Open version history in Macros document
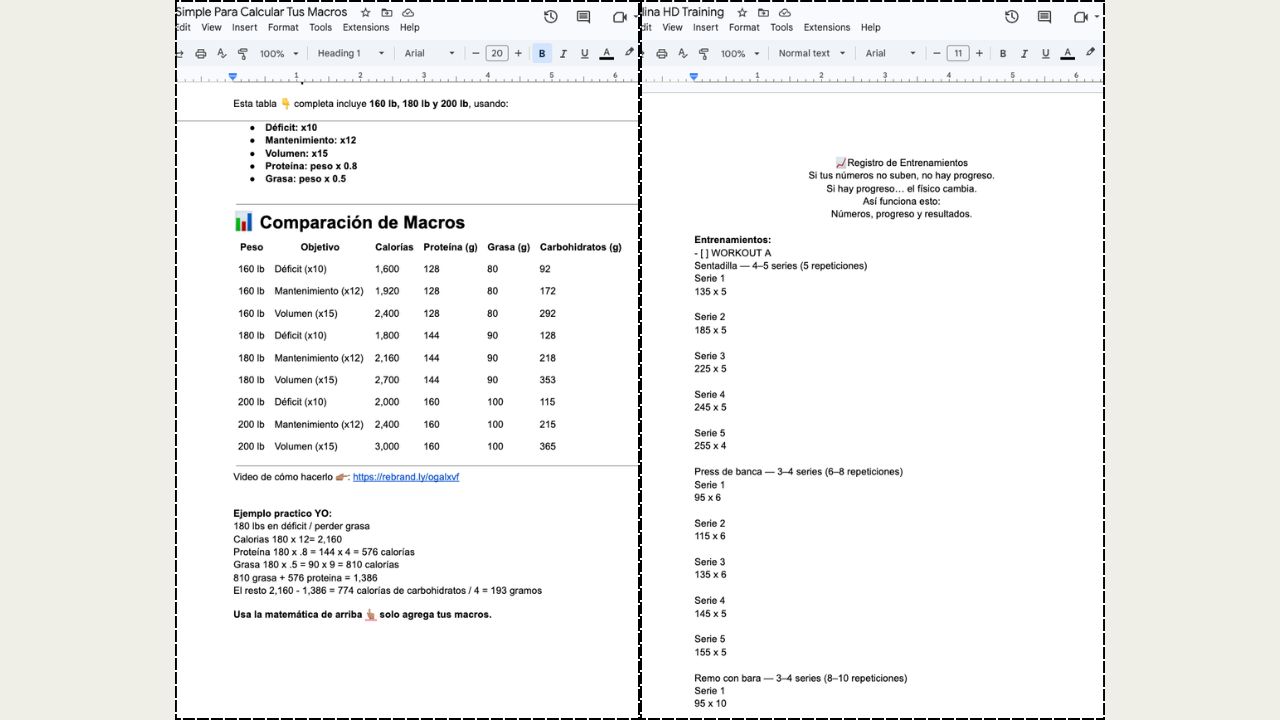The image size is (1280, 720). tap(549, 17)
